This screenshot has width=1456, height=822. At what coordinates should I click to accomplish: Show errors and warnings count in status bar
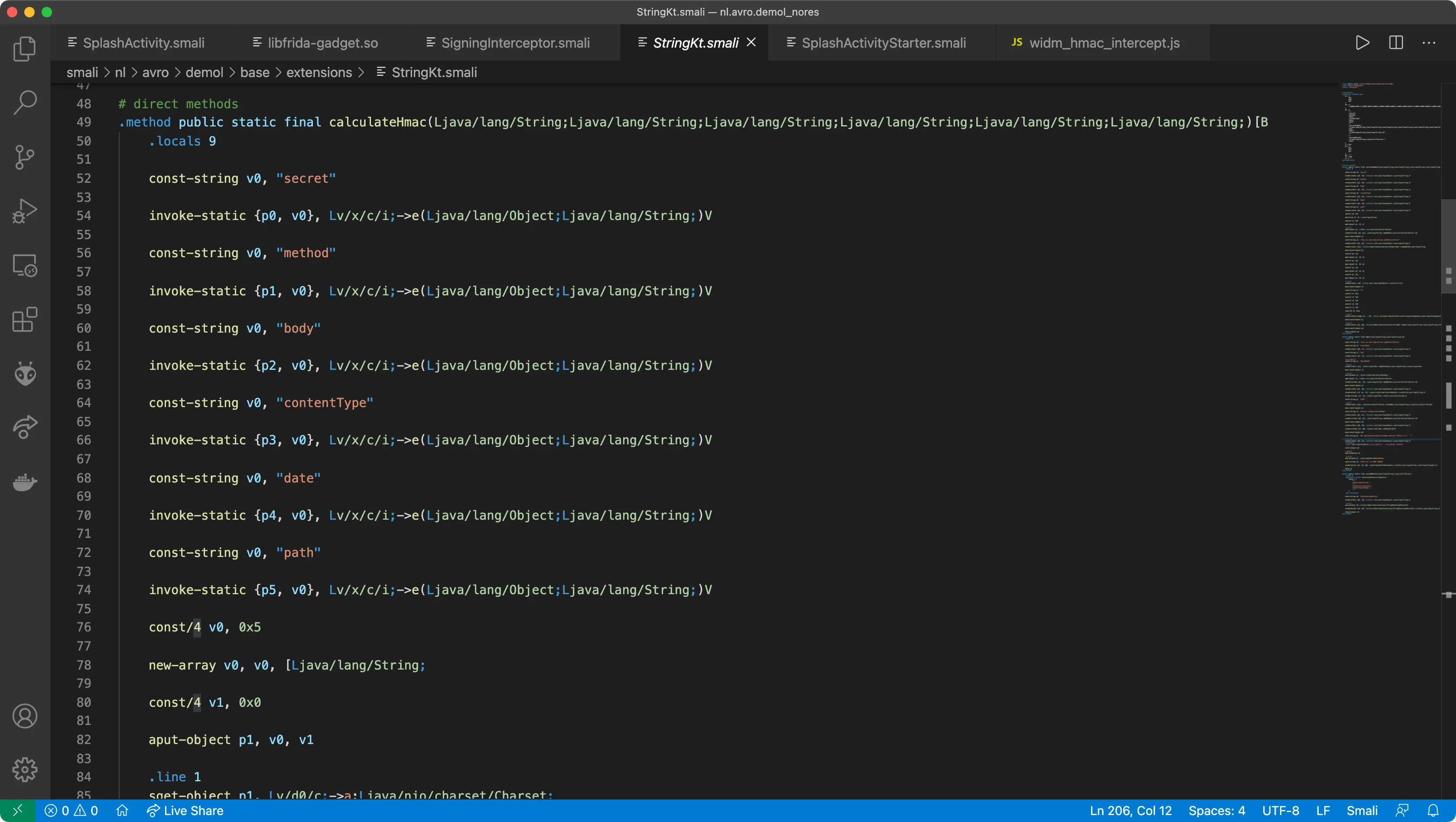(71, 811)
